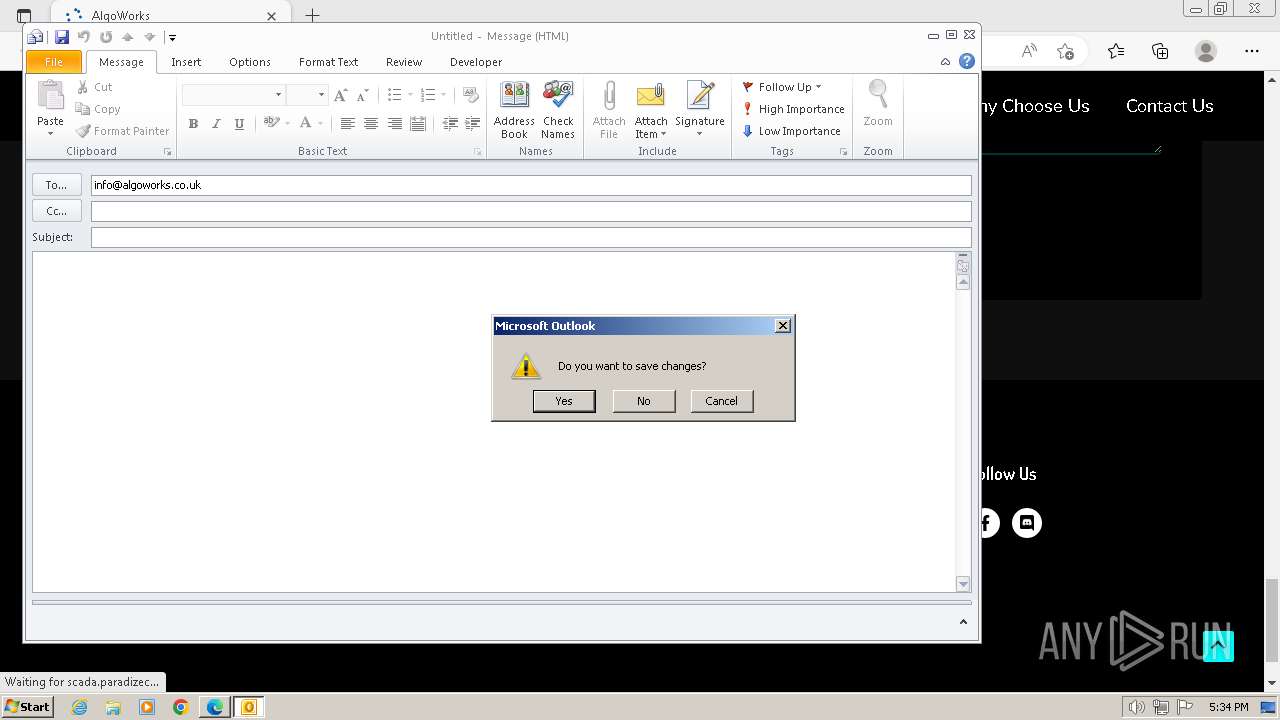This screenshot has height=720, width=1280.
Task: Cancel the Microsoft Outlook dialog
Action: click(x=721, y=401)
